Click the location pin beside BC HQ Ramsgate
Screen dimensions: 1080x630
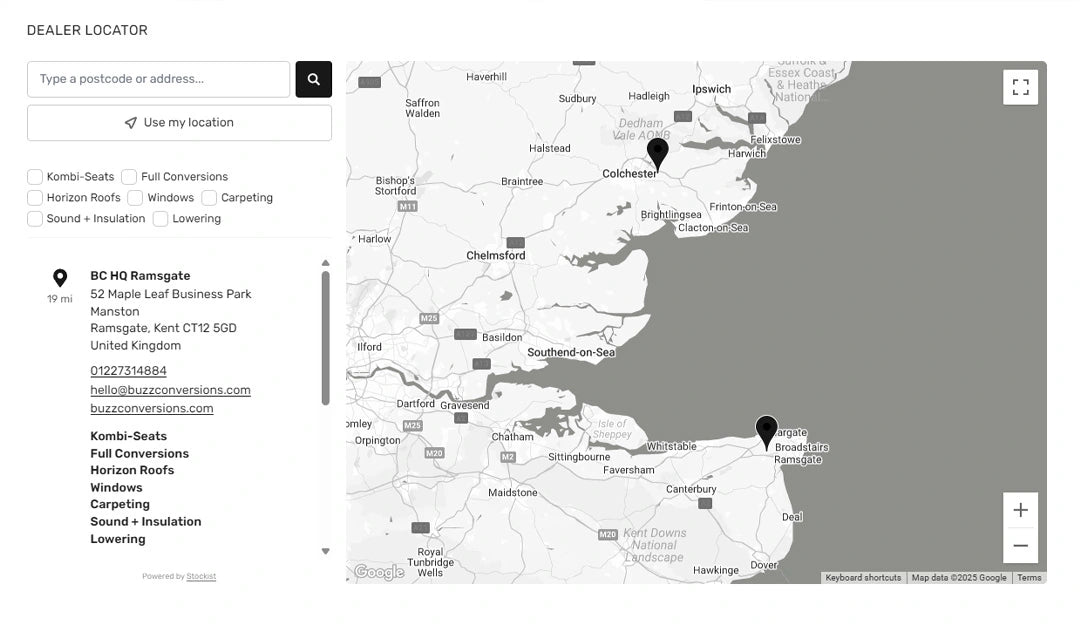coord(60,277)
